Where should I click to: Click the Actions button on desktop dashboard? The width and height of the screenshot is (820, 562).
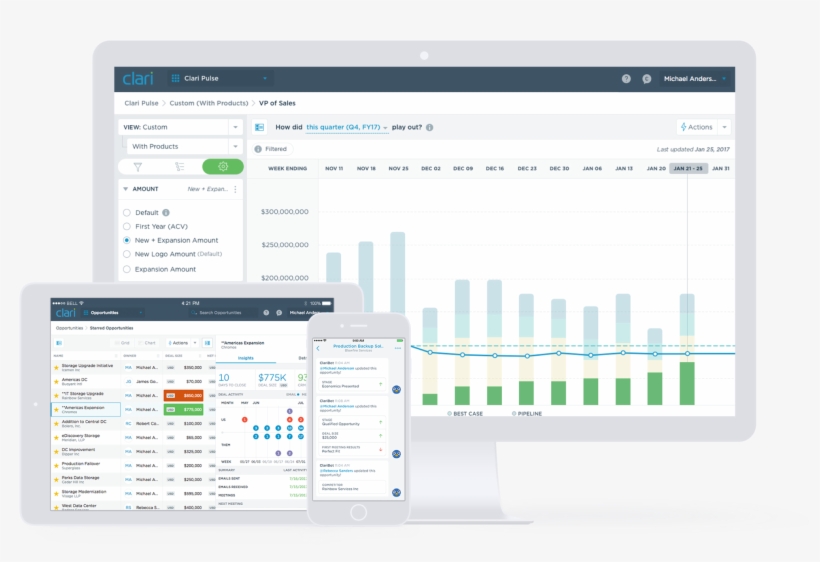(x=703, y=127)
